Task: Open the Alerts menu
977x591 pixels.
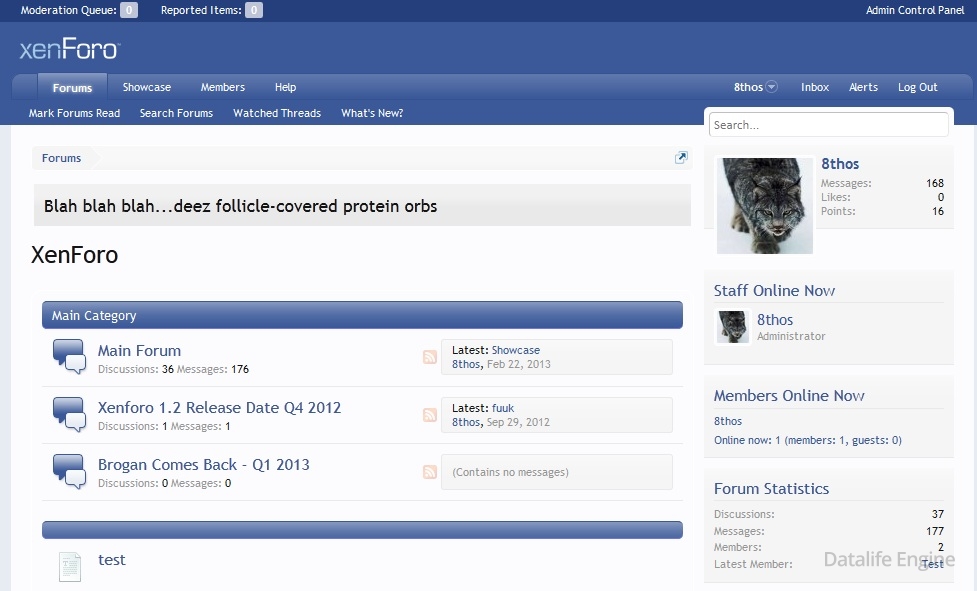Action: point(863,87)
